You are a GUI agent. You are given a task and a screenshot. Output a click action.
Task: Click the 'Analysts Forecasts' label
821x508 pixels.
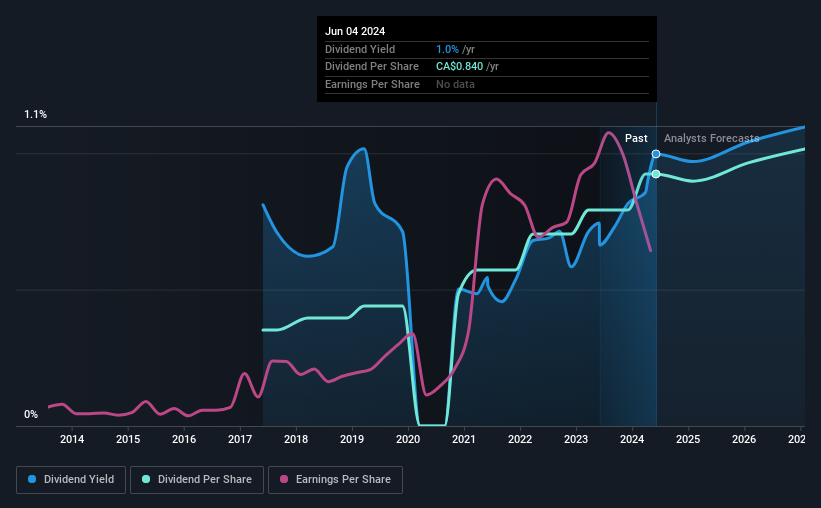click(712, 138)
